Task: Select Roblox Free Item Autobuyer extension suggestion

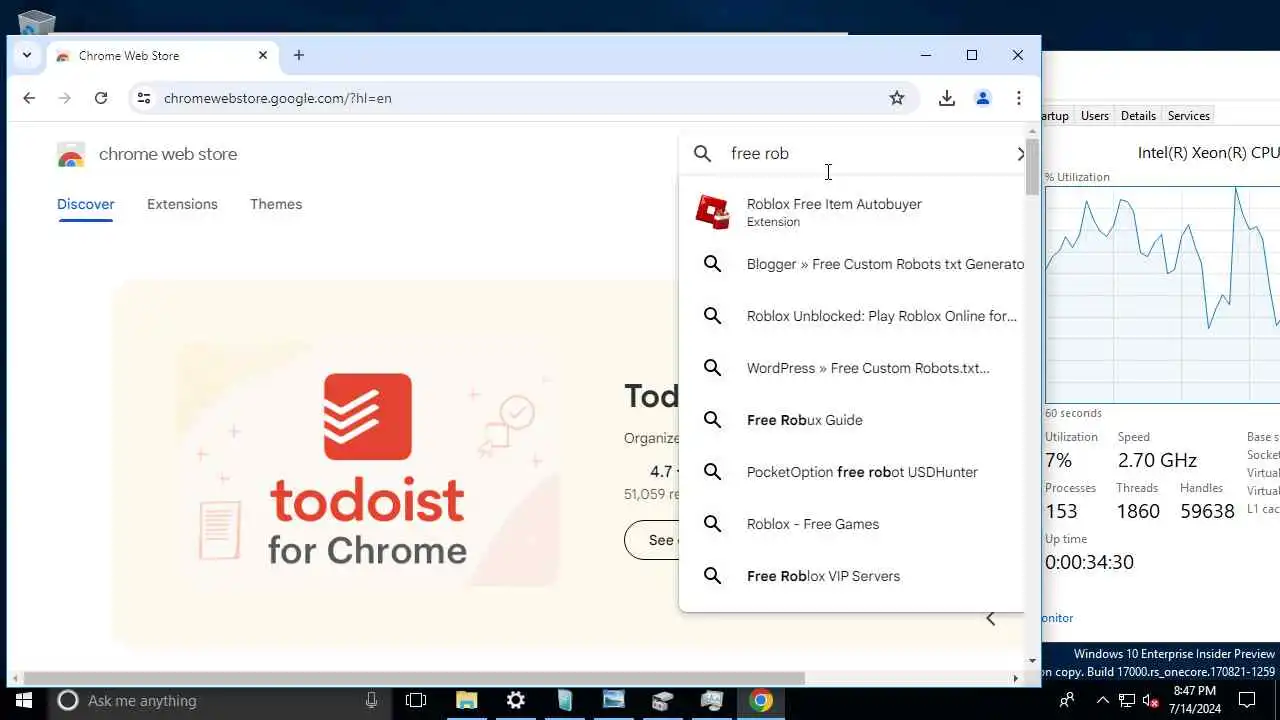Action: tap(852, 212)
